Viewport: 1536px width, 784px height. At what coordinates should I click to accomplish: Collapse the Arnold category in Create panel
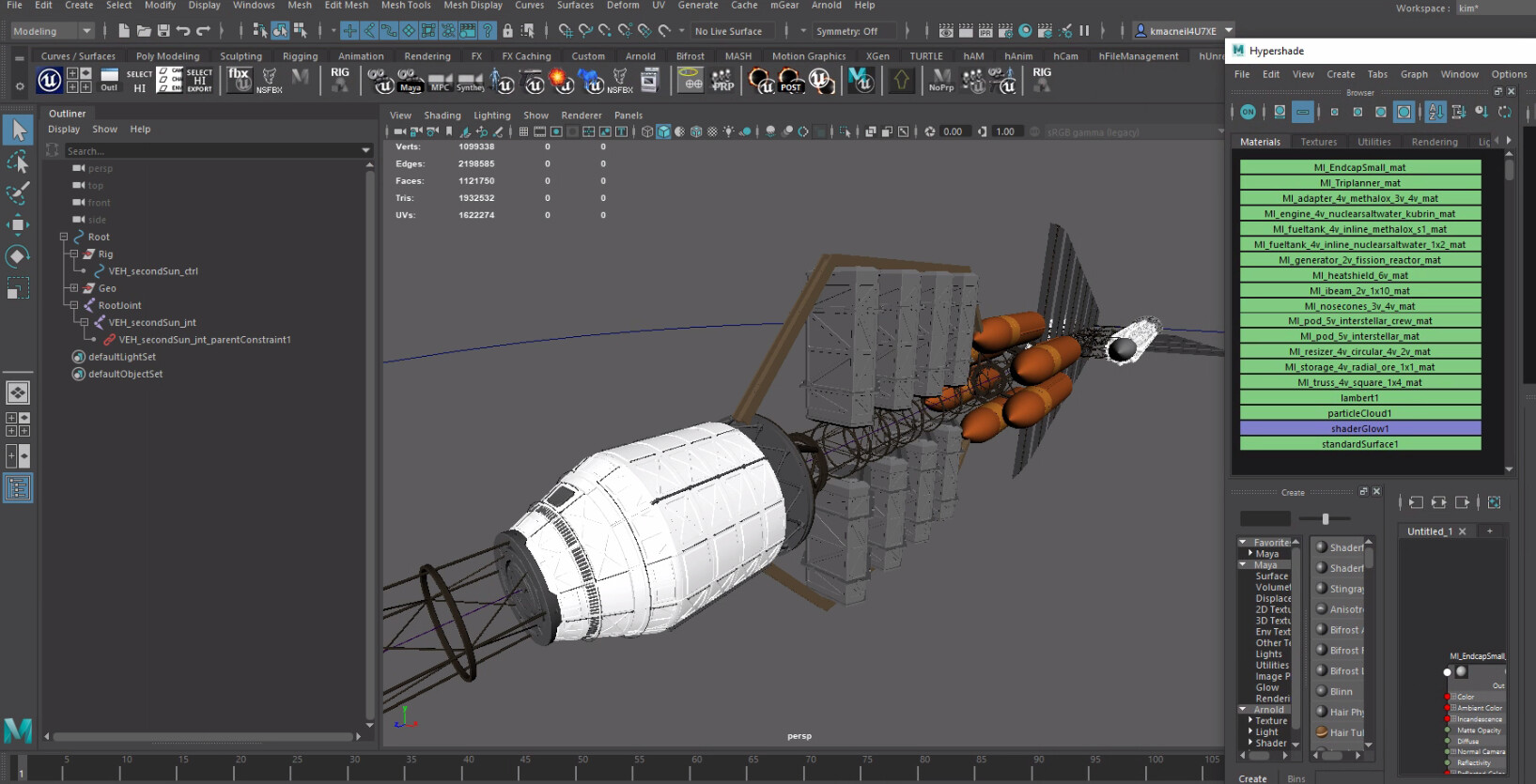click(x=1243, y=710)
